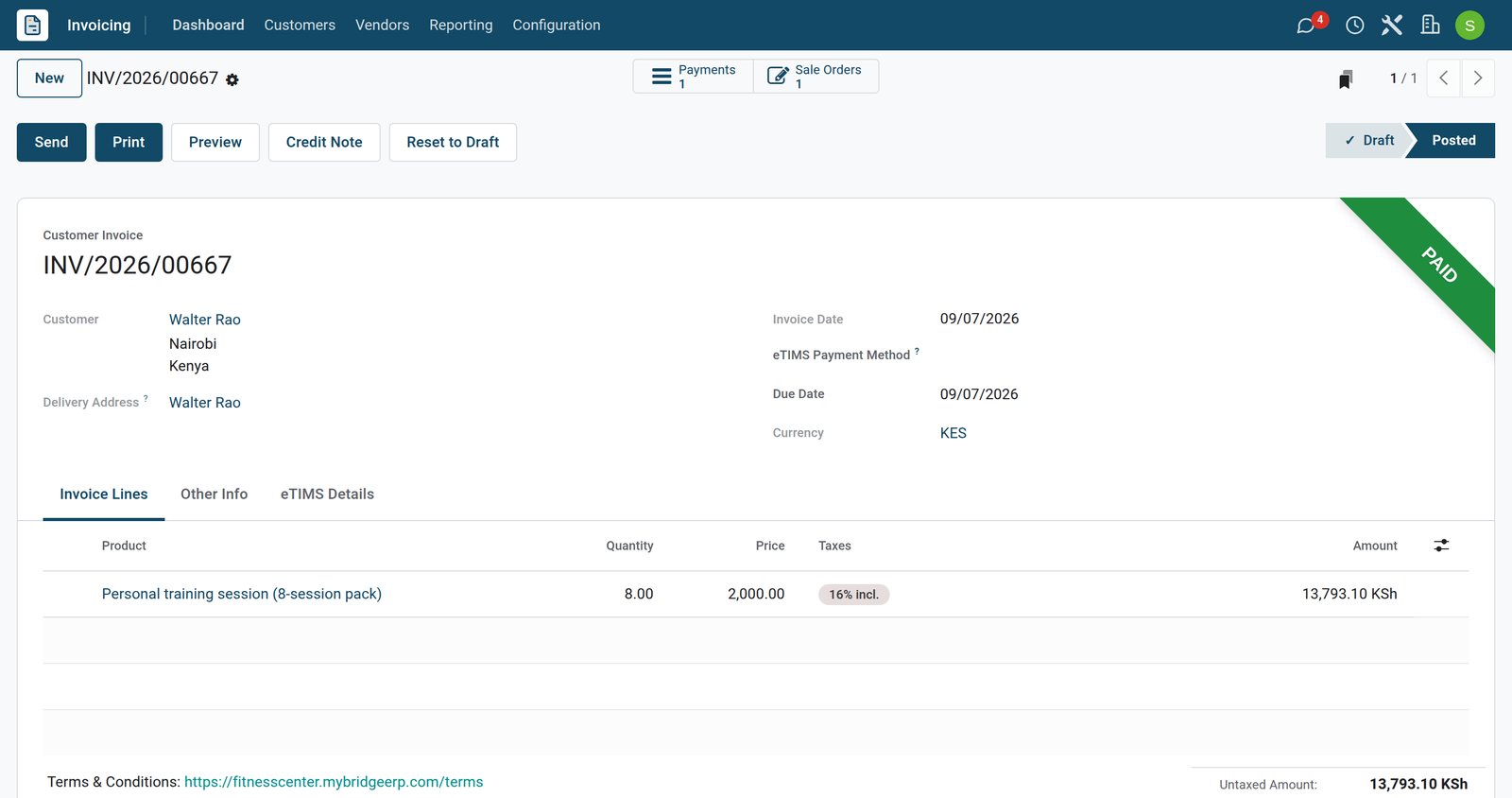The height and width of the screenshot is (798, 1512).
Task: Click the Print button
Action: [x=129, y=142]
